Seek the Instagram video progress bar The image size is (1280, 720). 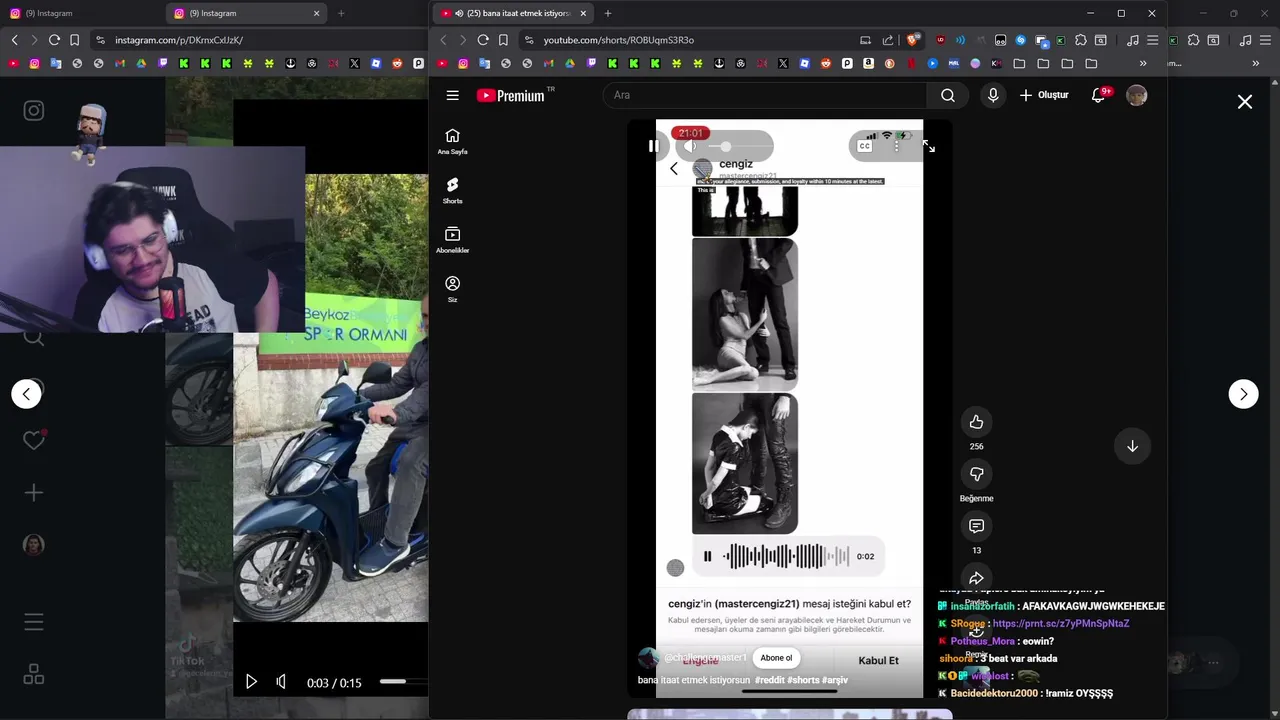pos(404,682)
